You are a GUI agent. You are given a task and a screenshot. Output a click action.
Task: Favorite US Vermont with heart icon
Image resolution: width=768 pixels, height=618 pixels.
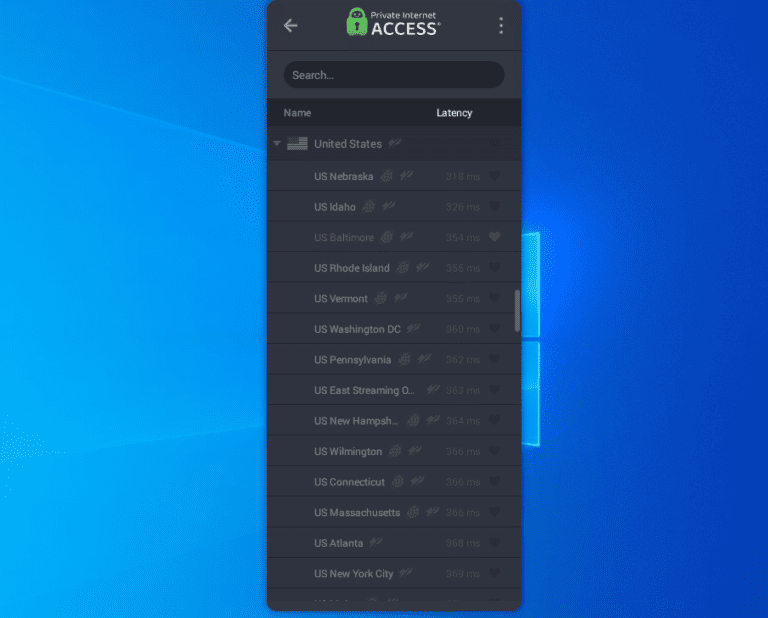click(x=494, y=298)
